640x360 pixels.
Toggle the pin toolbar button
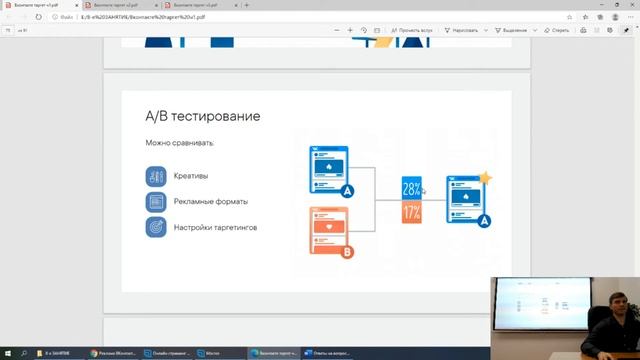(626, 30)
